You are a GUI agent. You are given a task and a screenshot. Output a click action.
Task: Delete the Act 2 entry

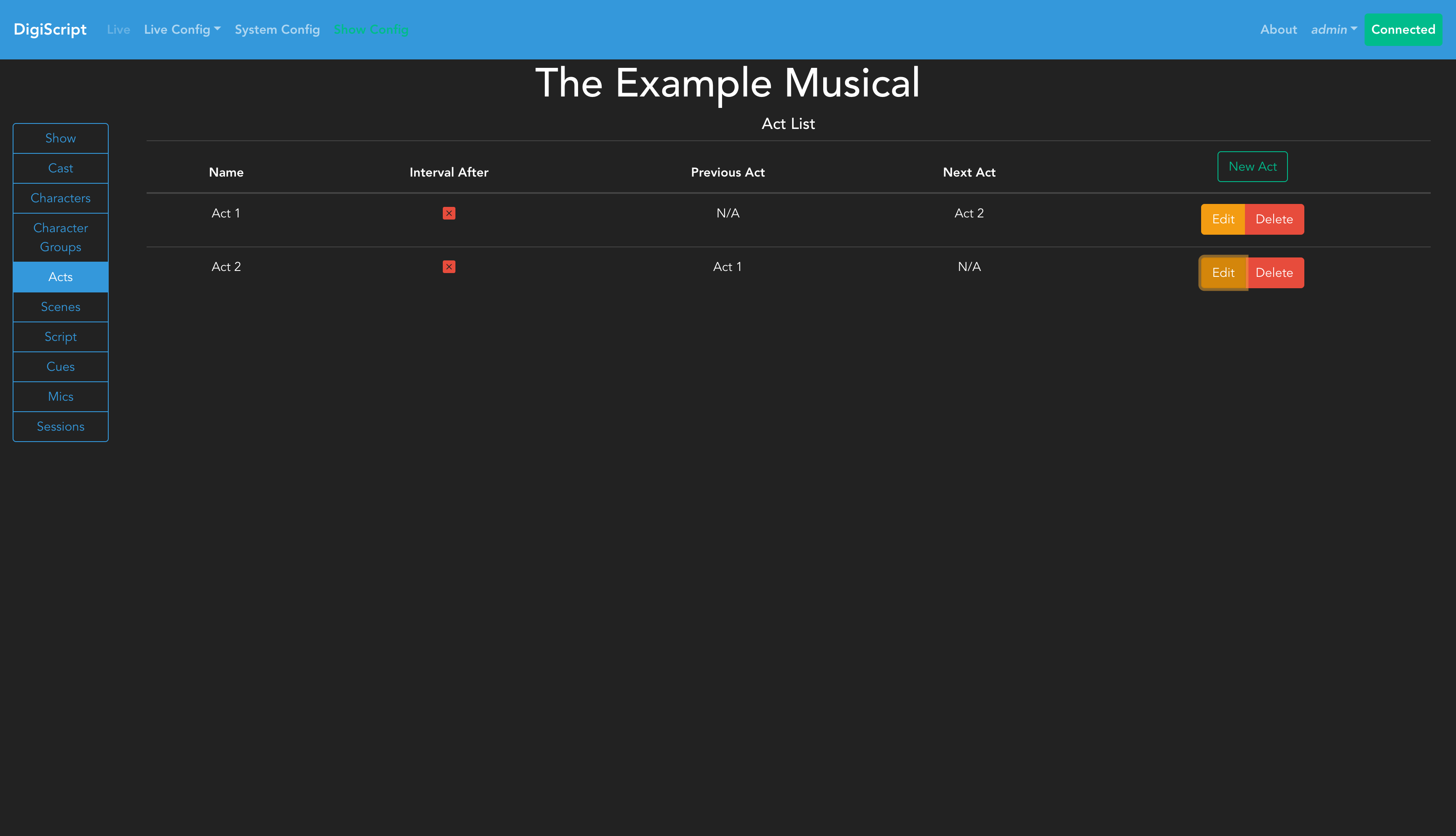(1274, 273)
